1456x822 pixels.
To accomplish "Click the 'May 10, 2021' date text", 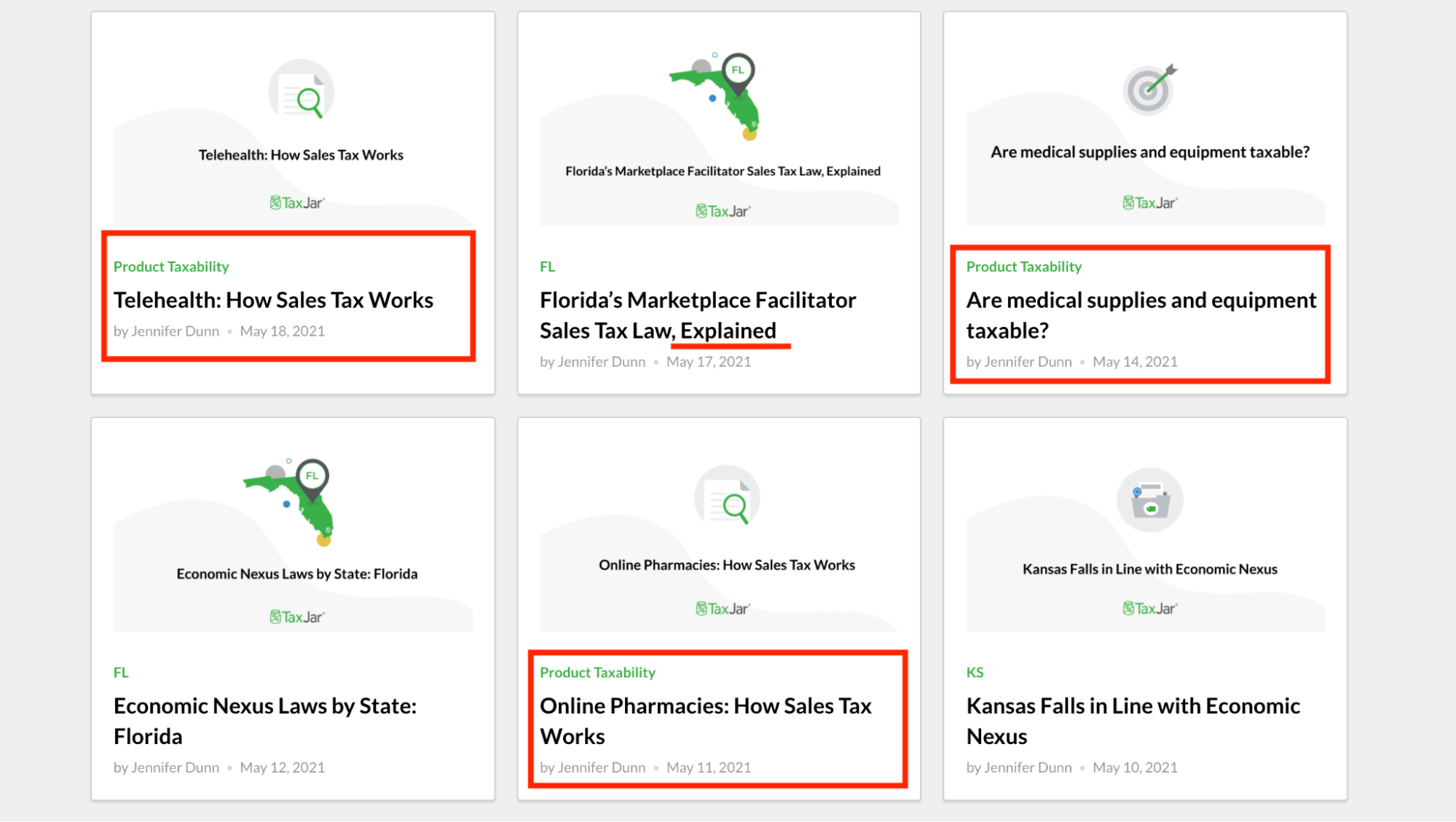I will click(x=1135, y=767).
